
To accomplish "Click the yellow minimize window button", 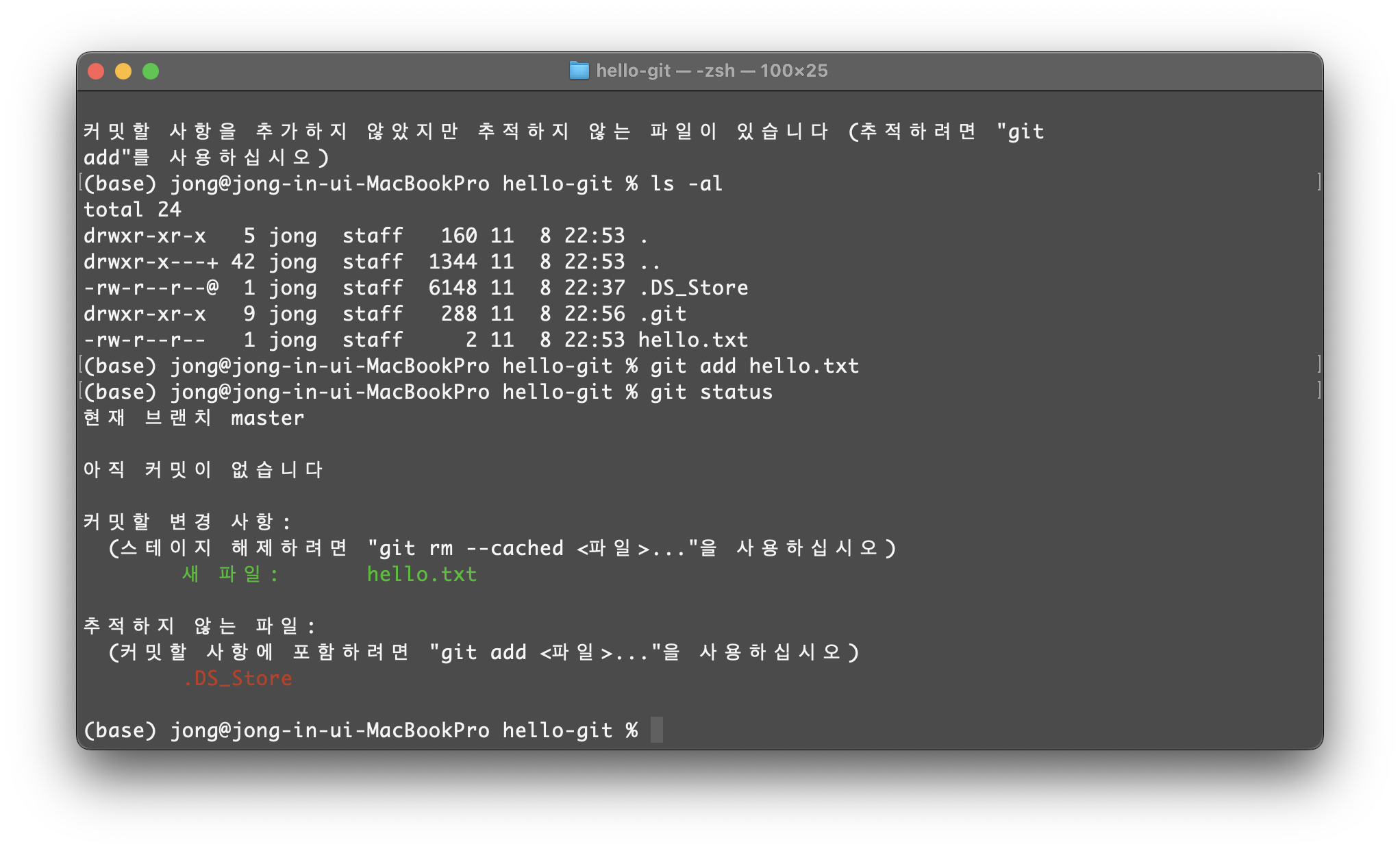I will [123, 71].
